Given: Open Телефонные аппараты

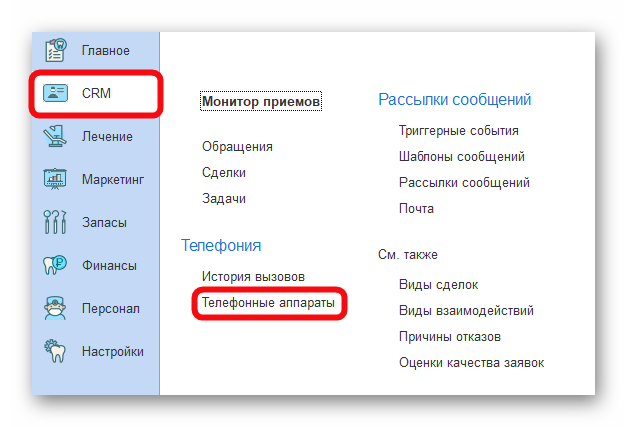Looking at the screenshot, I should pos(268,303).
